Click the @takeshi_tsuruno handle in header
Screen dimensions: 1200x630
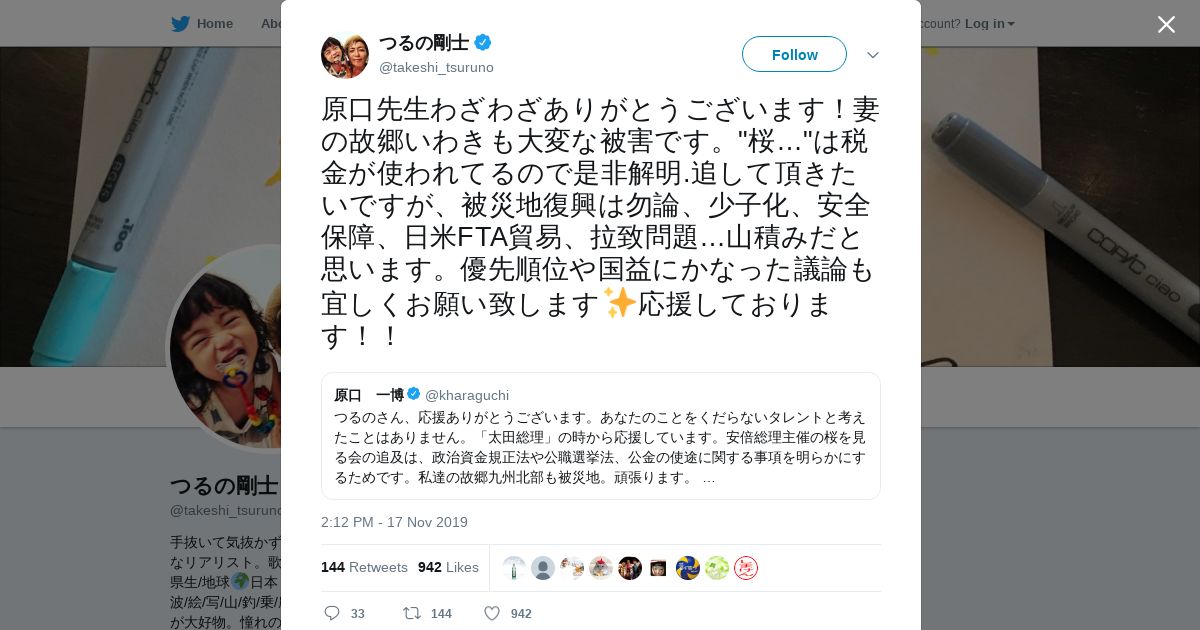click(x=436, y=67)
